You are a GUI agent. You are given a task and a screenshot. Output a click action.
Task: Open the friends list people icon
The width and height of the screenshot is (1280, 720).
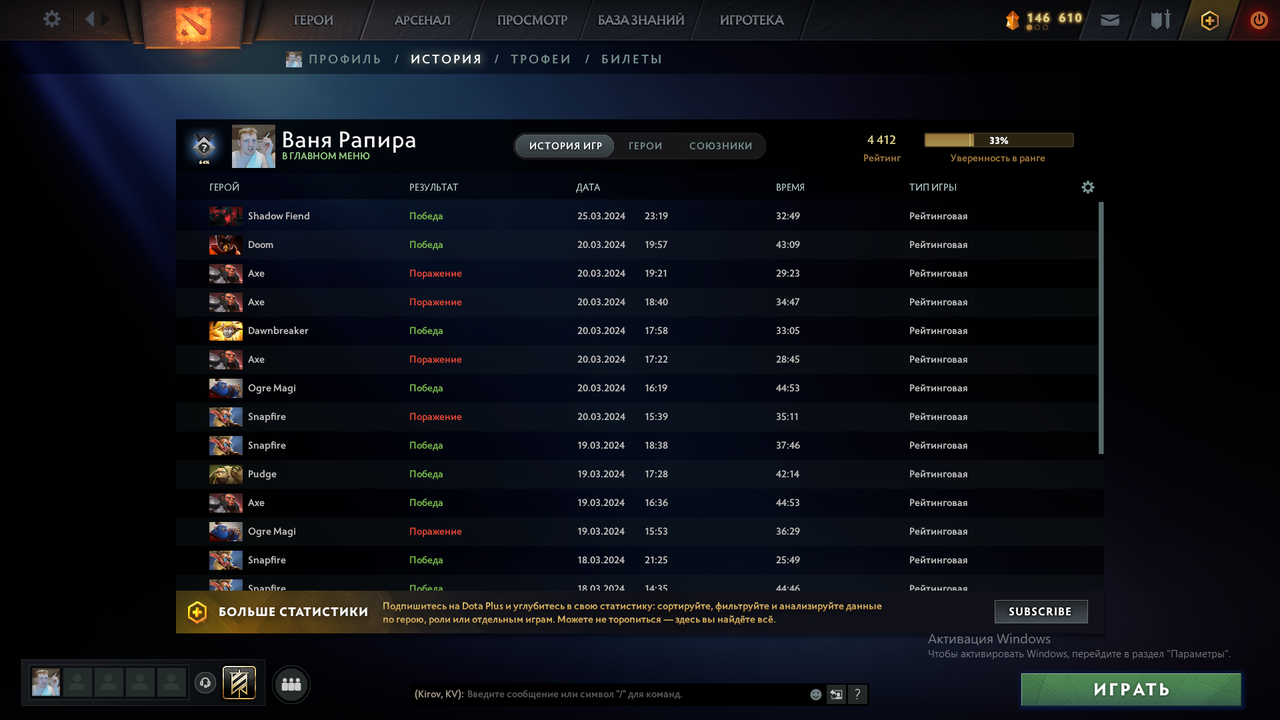click(291, 685)
